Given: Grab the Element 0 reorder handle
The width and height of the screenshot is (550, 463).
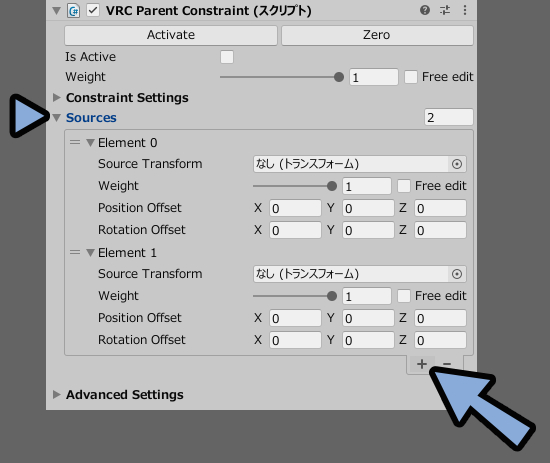Looking at the screenshot, I should [75, 142].
